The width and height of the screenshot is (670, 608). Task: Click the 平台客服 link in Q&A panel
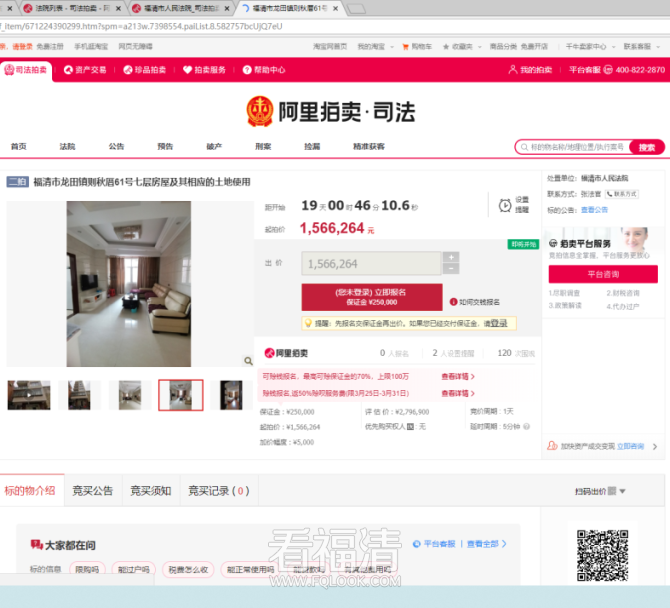[434, 544]
